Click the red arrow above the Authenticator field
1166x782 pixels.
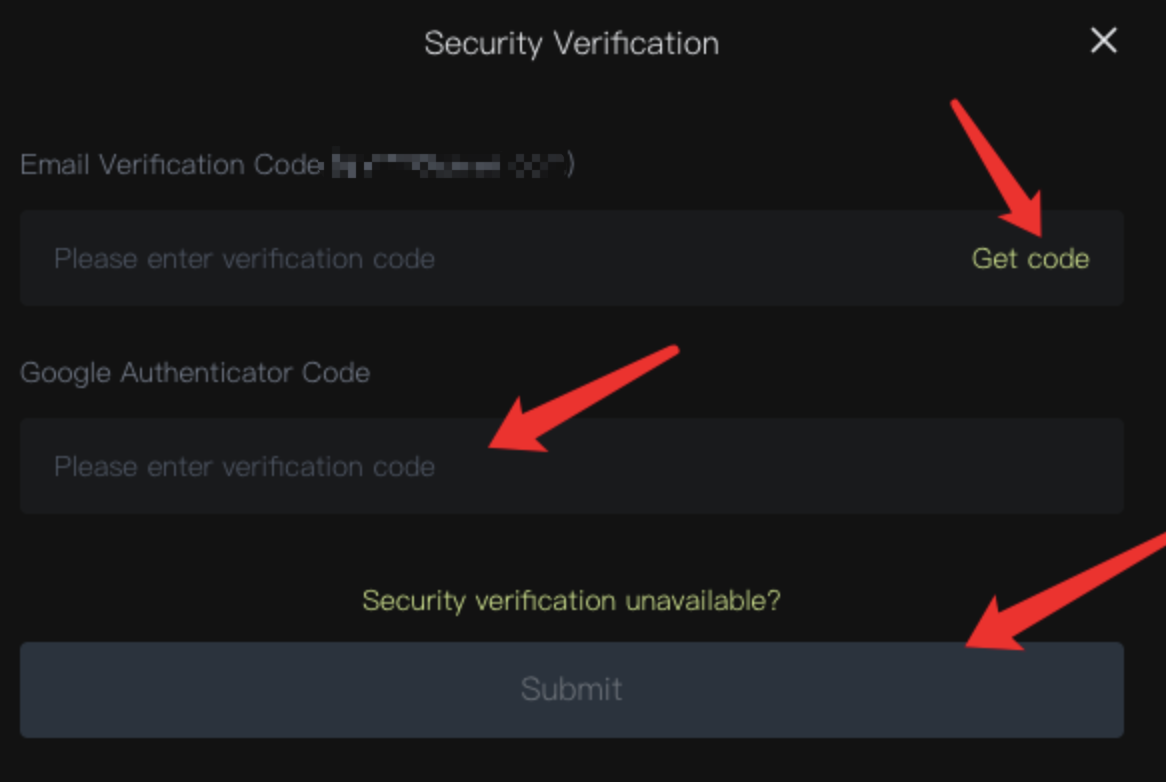coord(590,395)
